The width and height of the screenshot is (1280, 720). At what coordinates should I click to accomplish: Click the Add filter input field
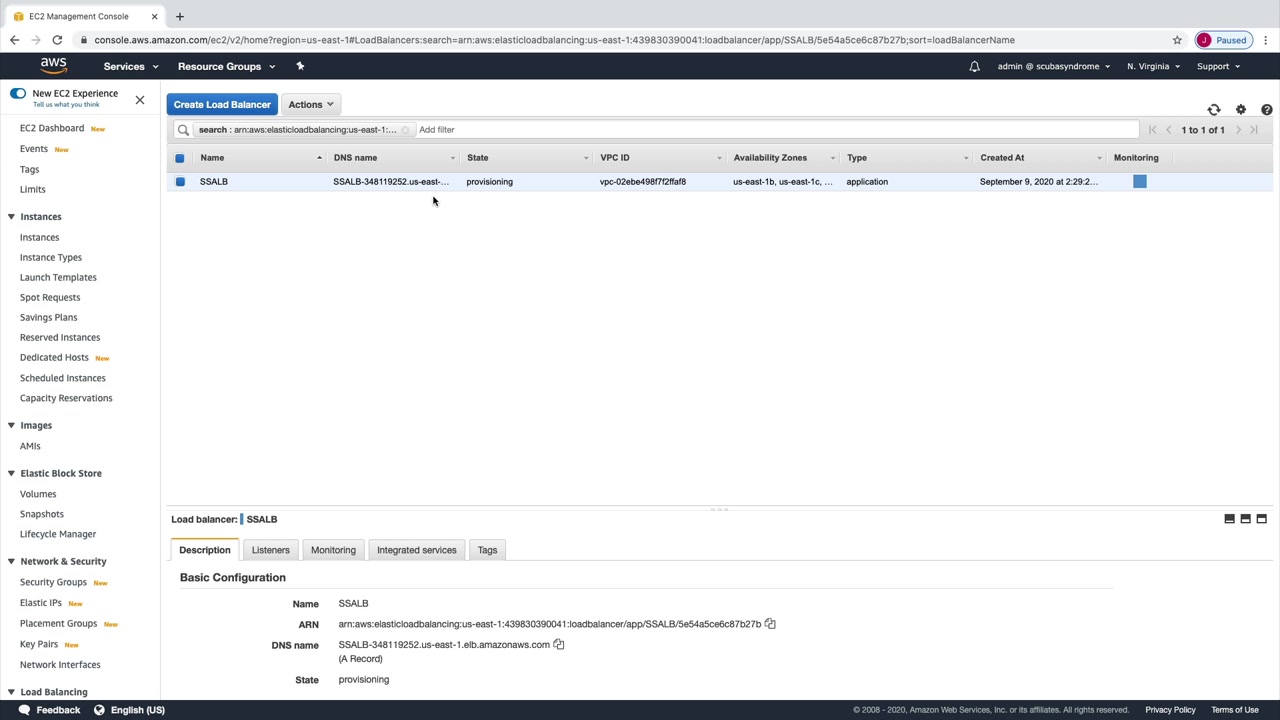click(775, 130)
